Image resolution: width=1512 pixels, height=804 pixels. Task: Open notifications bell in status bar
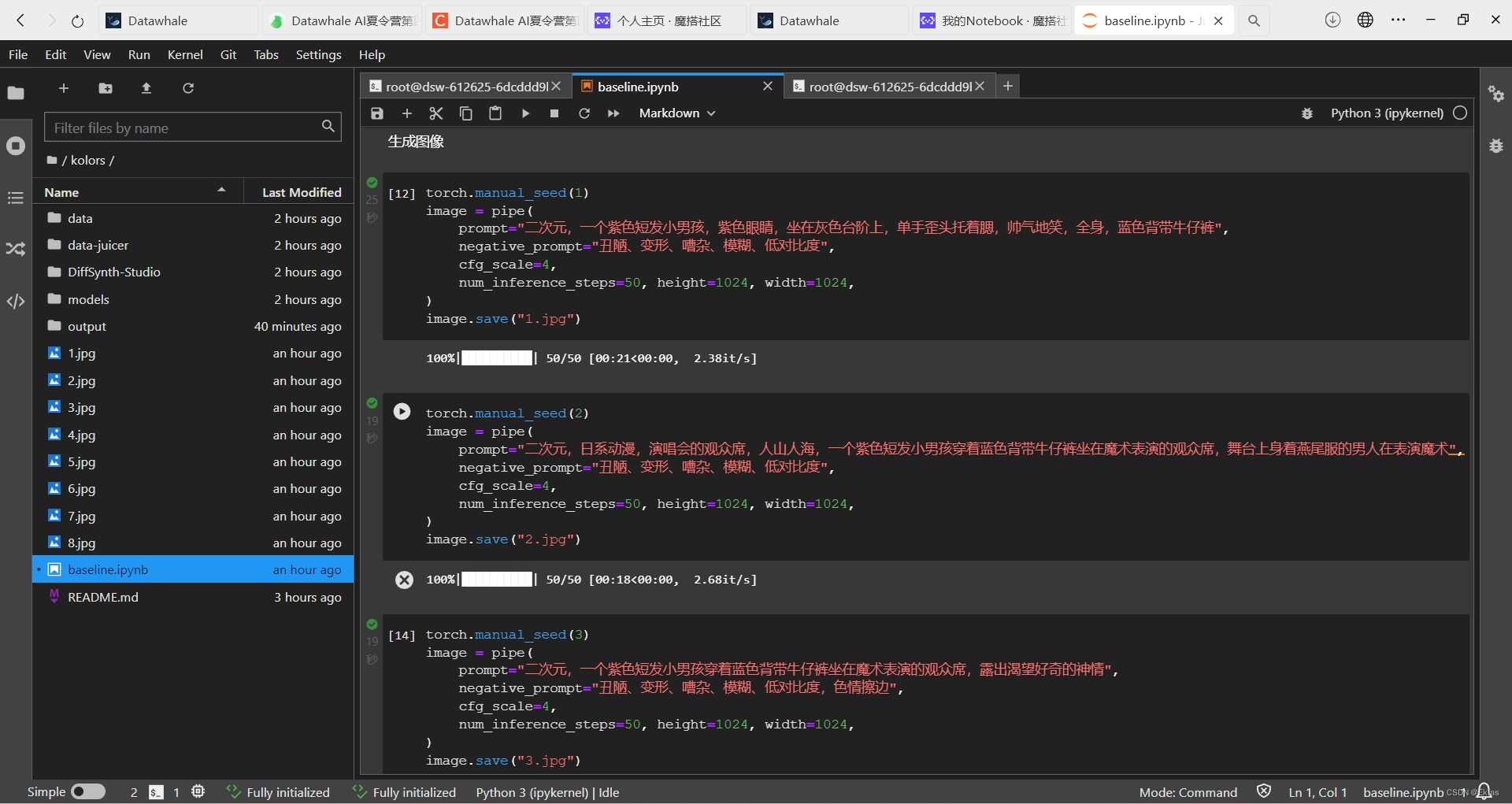click(1484, 791)
